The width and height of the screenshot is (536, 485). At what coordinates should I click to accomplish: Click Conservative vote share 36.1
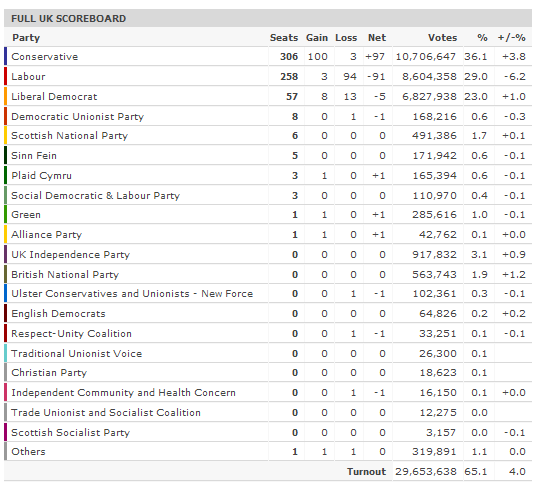click(x=475, y=57)
